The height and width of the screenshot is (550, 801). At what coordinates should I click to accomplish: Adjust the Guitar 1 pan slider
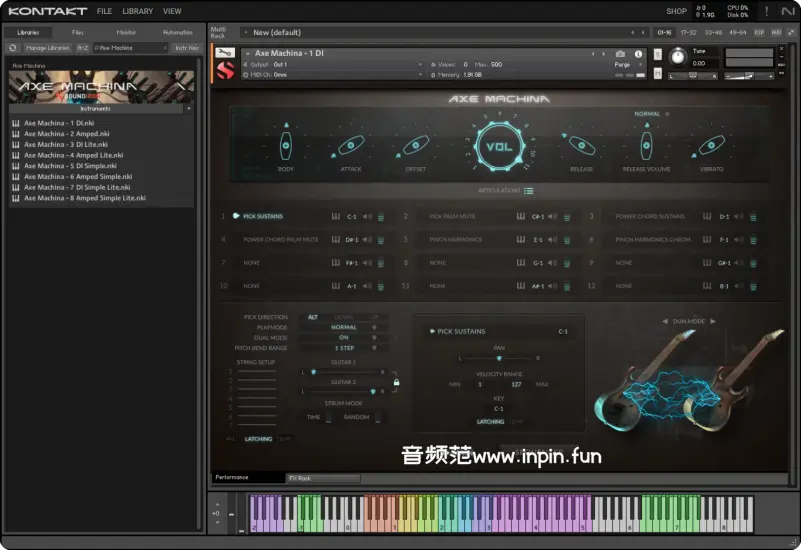pyautogui.click(x=343, y=372)
